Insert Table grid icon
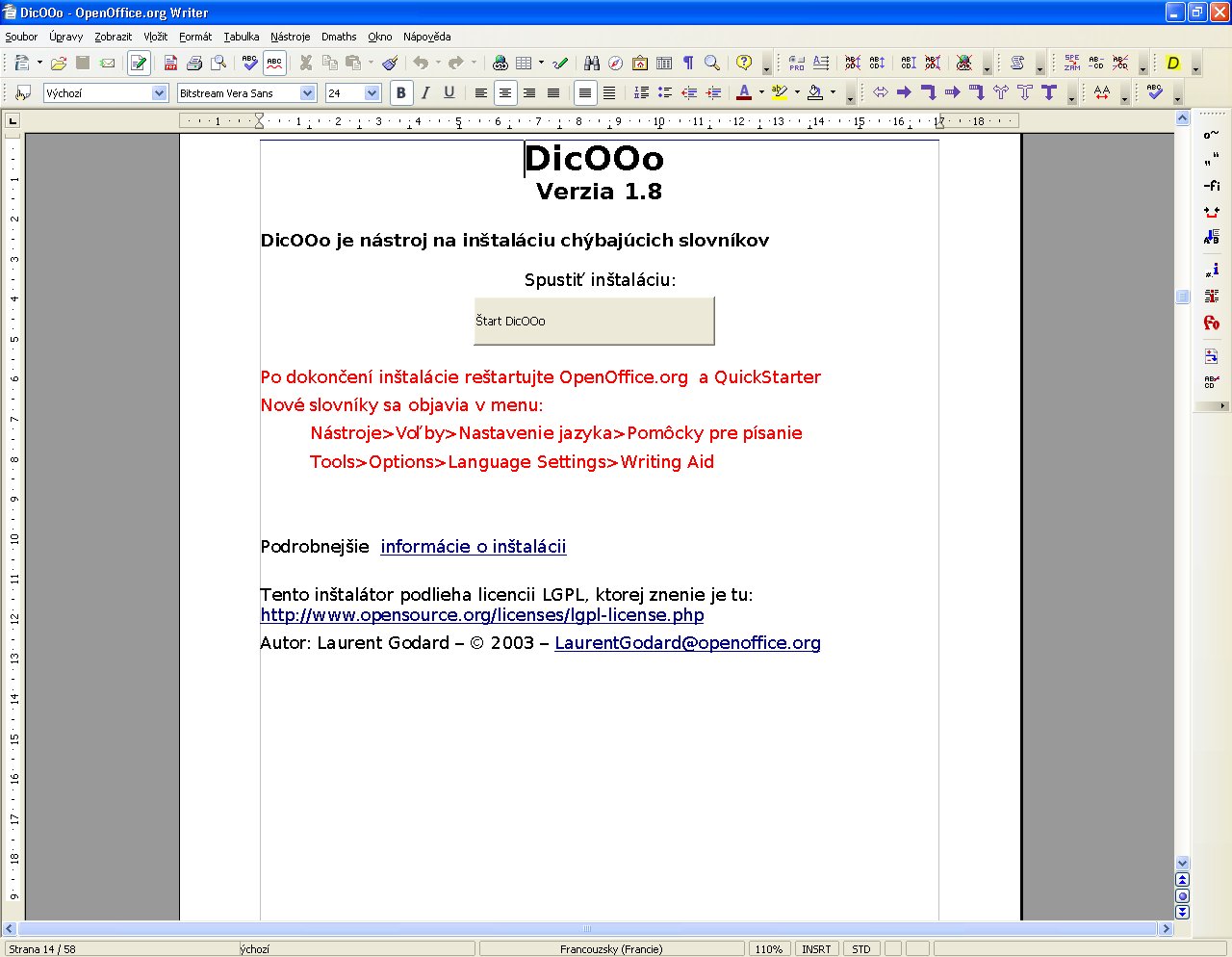Screen dimensions: 1232x957 tap(524, 63)
